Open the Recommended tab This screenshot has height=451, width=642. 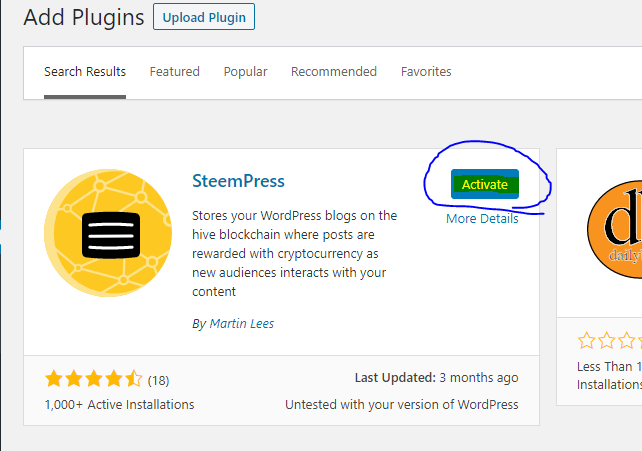tap(334, 72)
